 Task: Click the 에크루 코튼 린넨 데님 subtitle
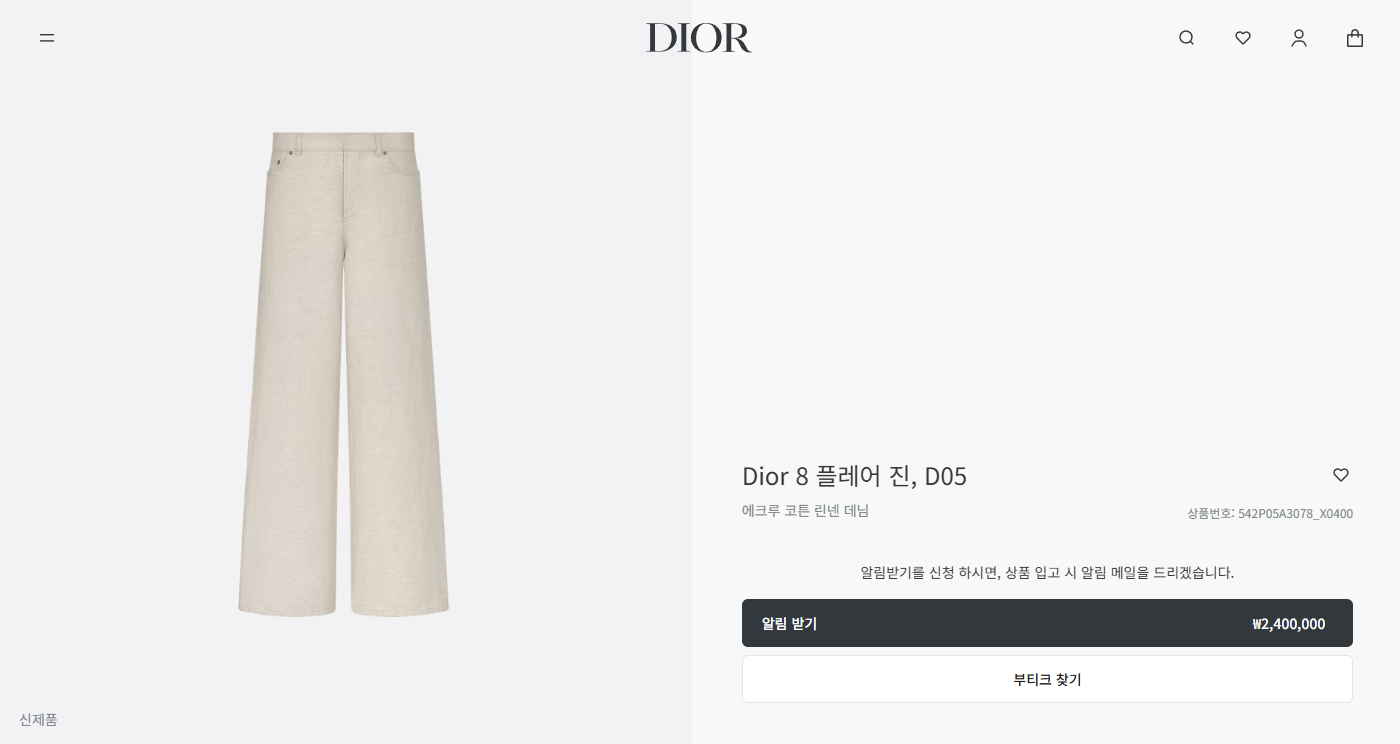tap(805, 511)
